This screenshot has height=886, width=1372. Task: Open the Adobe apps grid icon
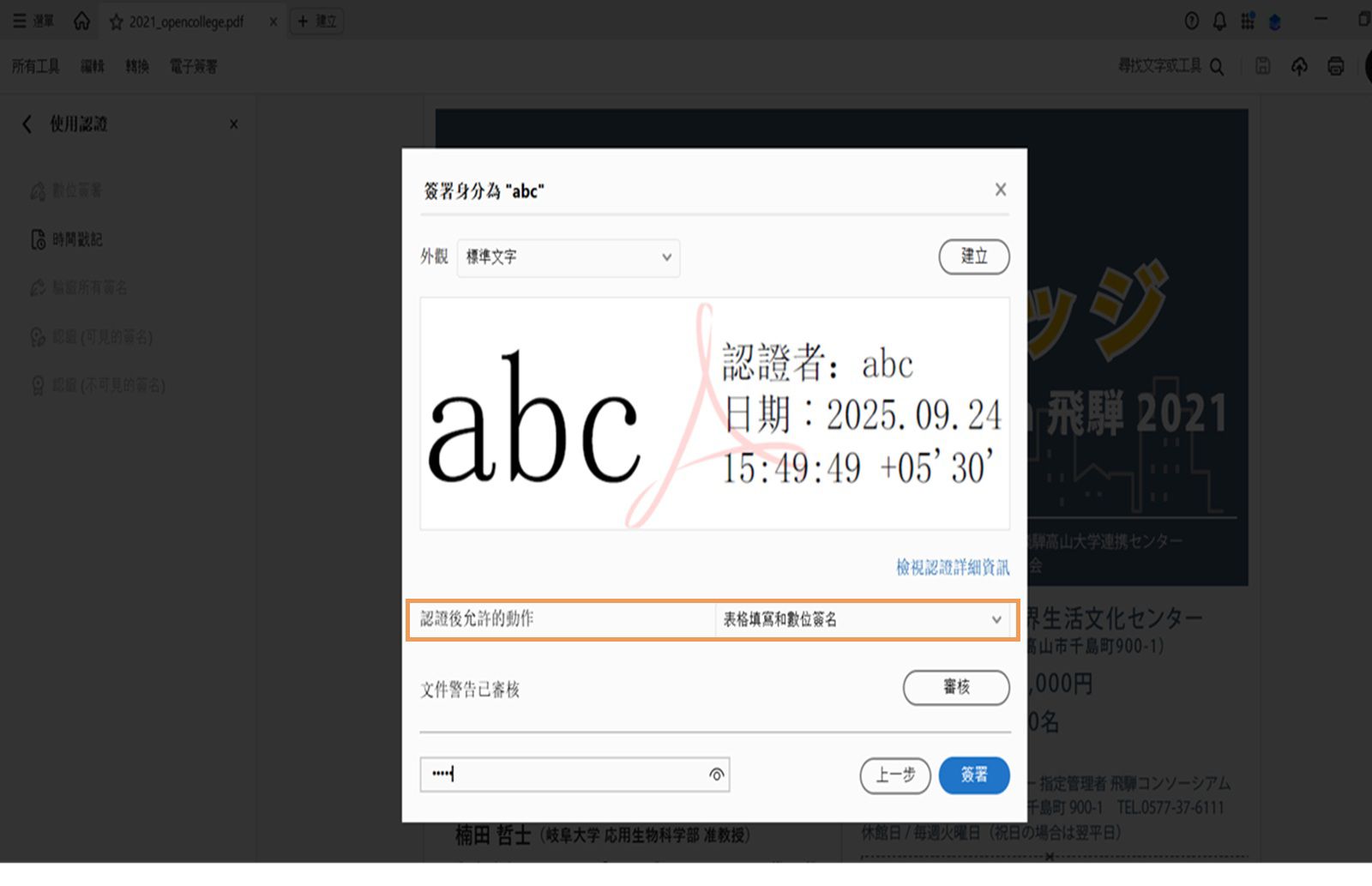1247,21
